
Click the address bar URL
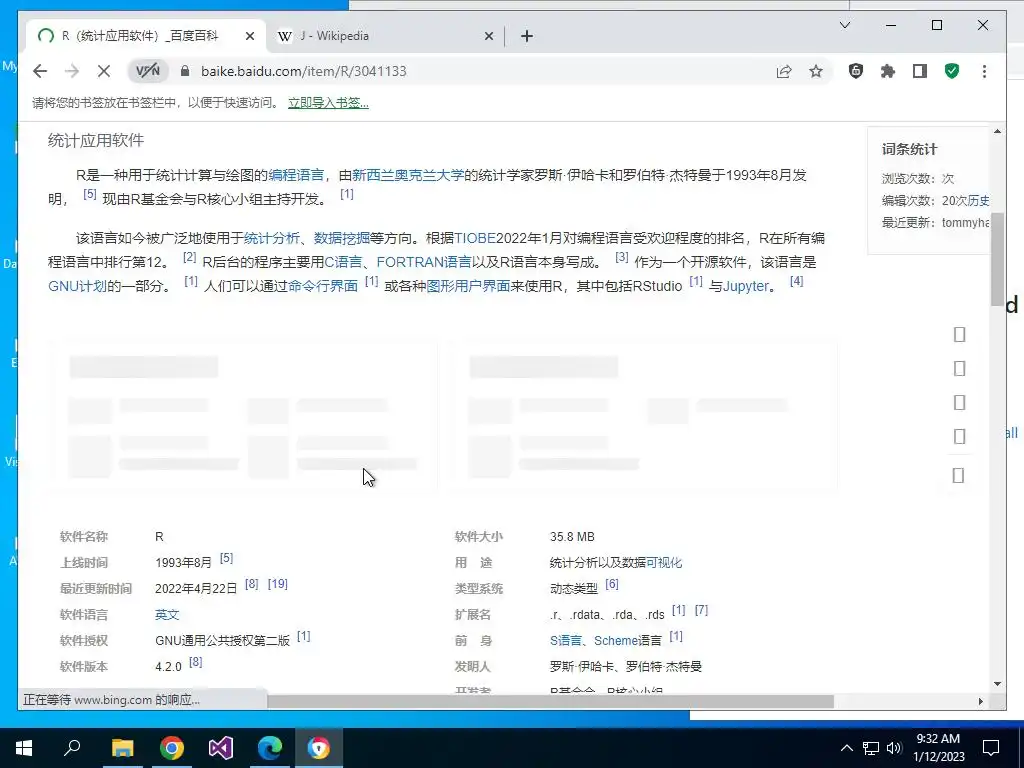304,71
